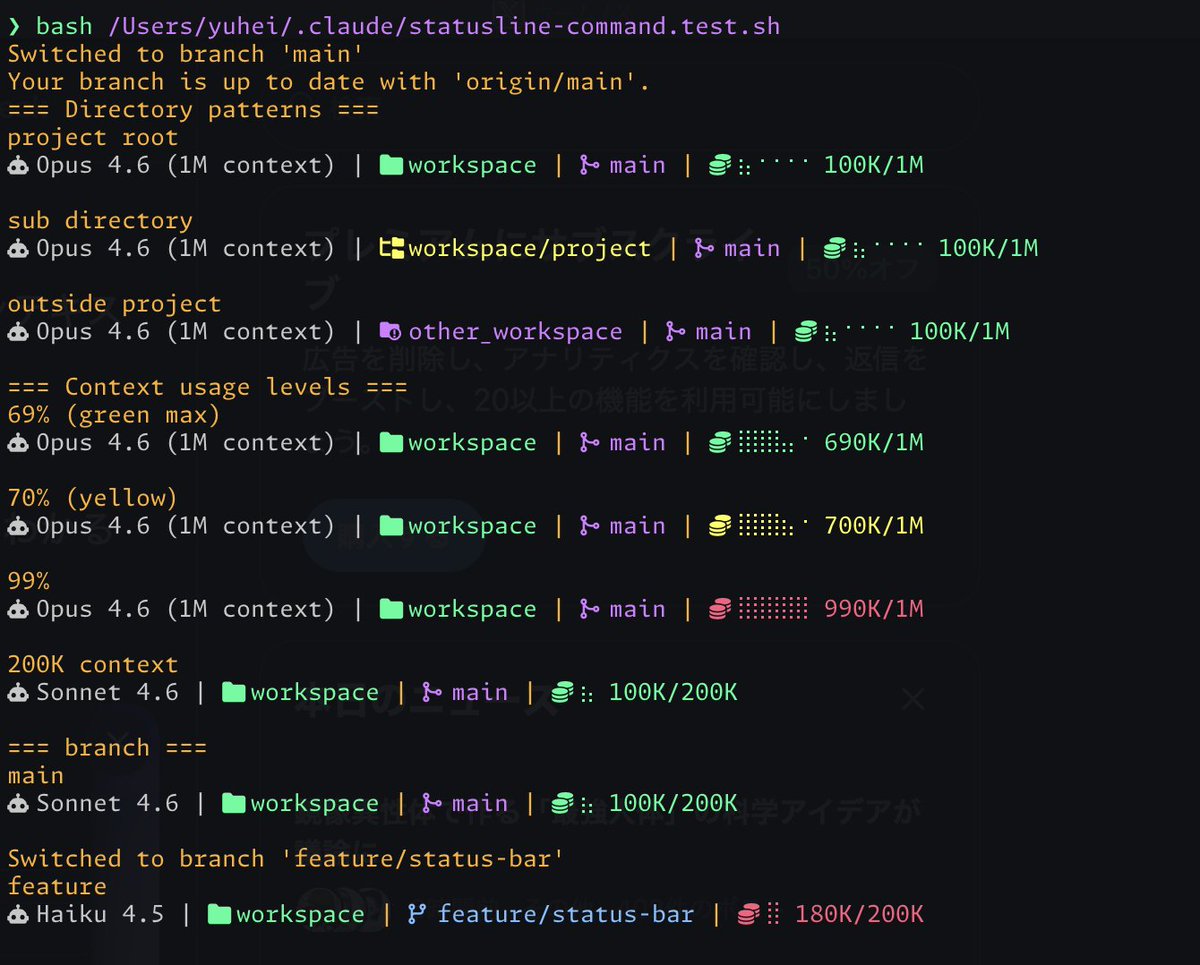Click the '200K context' label
Screen dimensions: 1200x965
[93, 665]
